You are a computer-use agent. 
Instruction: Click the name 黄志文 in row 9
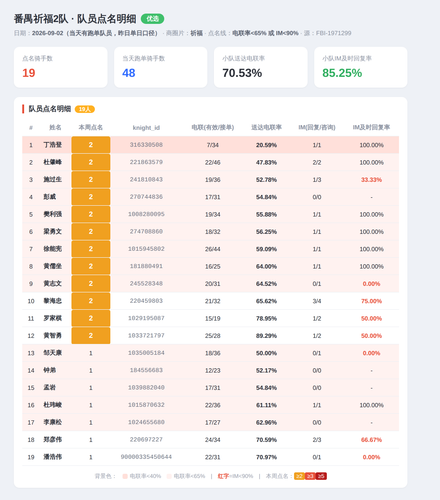(53, 283)
